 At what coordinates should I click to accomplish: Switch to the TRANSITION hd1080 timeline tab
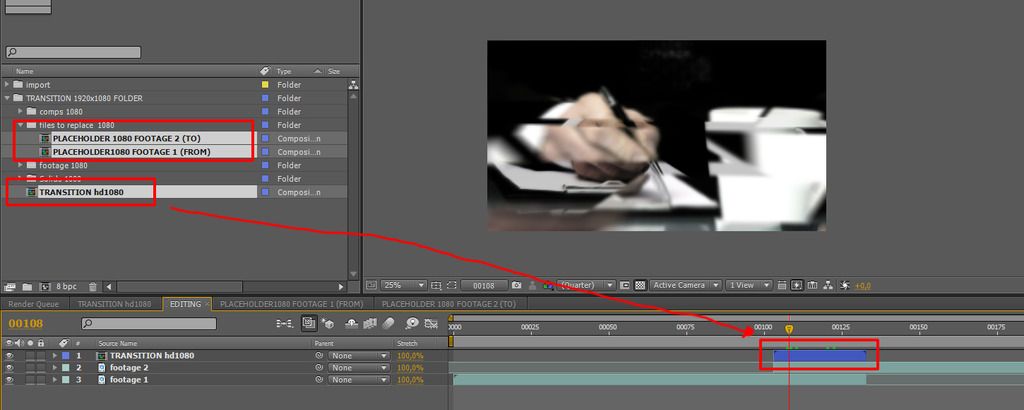113,303
